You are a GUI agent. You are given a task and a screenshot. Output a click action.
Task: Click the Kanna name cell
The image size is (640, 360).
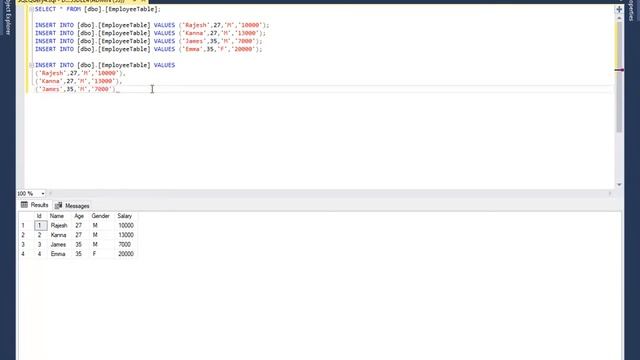(59, 235)
